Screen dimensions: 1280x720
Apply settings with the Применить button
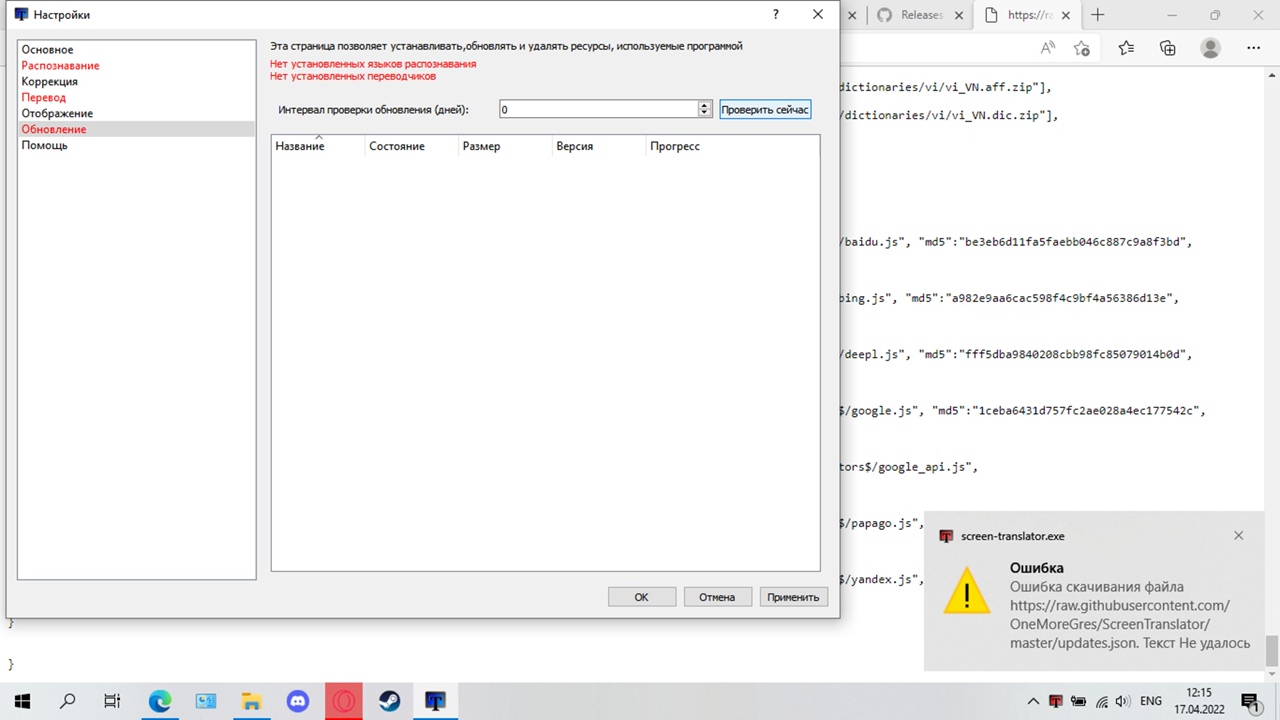point(793,597)
